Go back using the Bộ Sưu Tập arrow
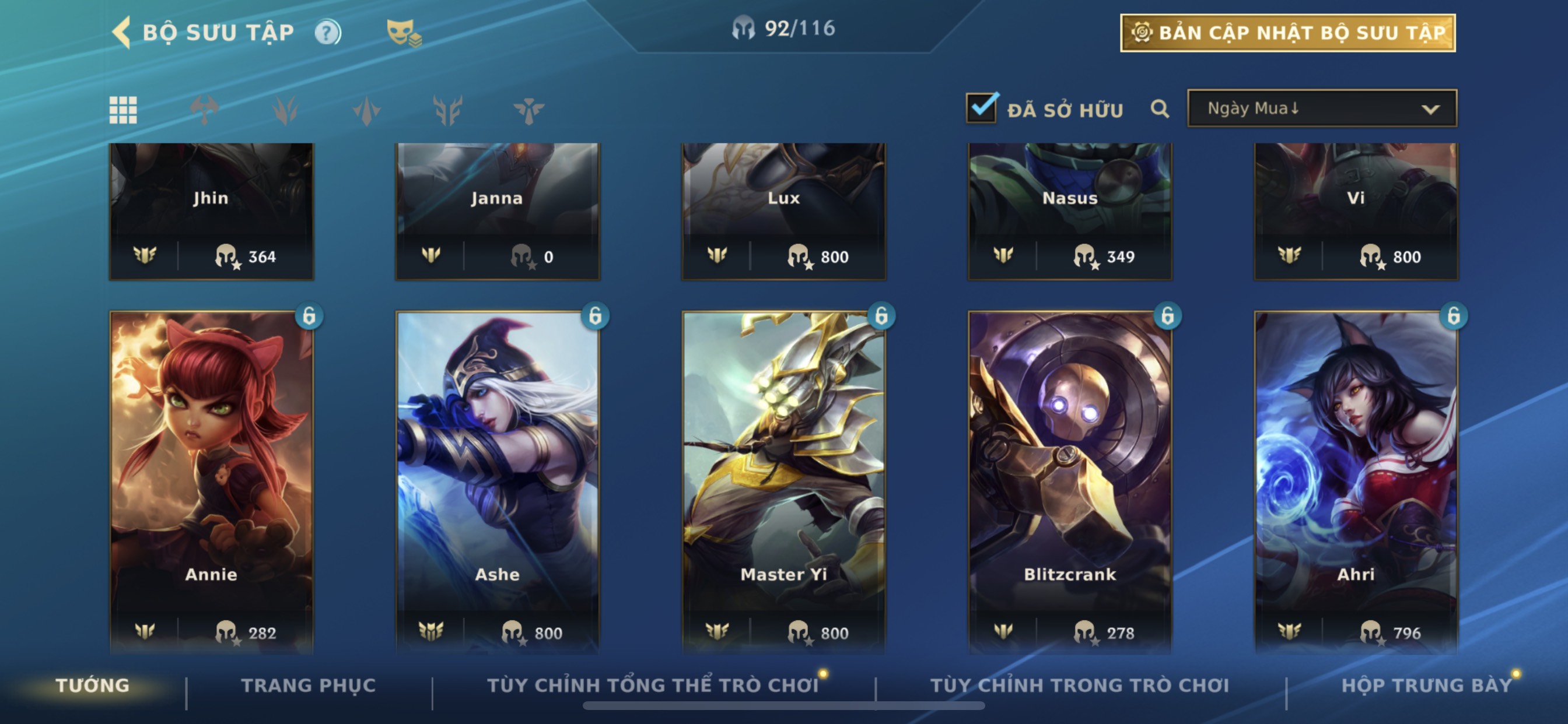Screen dimensions: 1568x724 (x=121, y=32)
